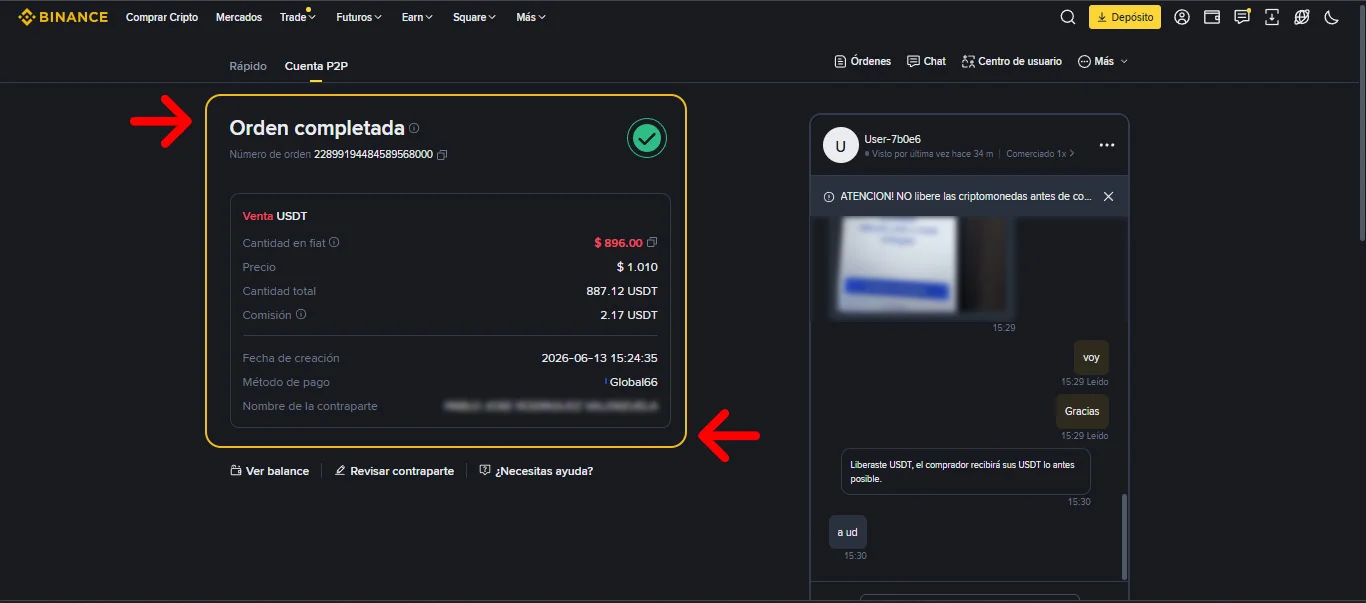Open the language globe icon

(1302, 17)
